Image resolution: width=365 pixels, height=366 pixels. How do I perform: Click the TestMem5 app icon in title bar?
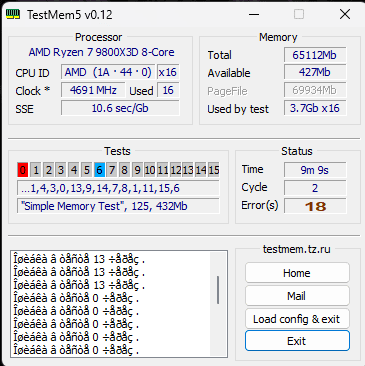coord(13,14)
